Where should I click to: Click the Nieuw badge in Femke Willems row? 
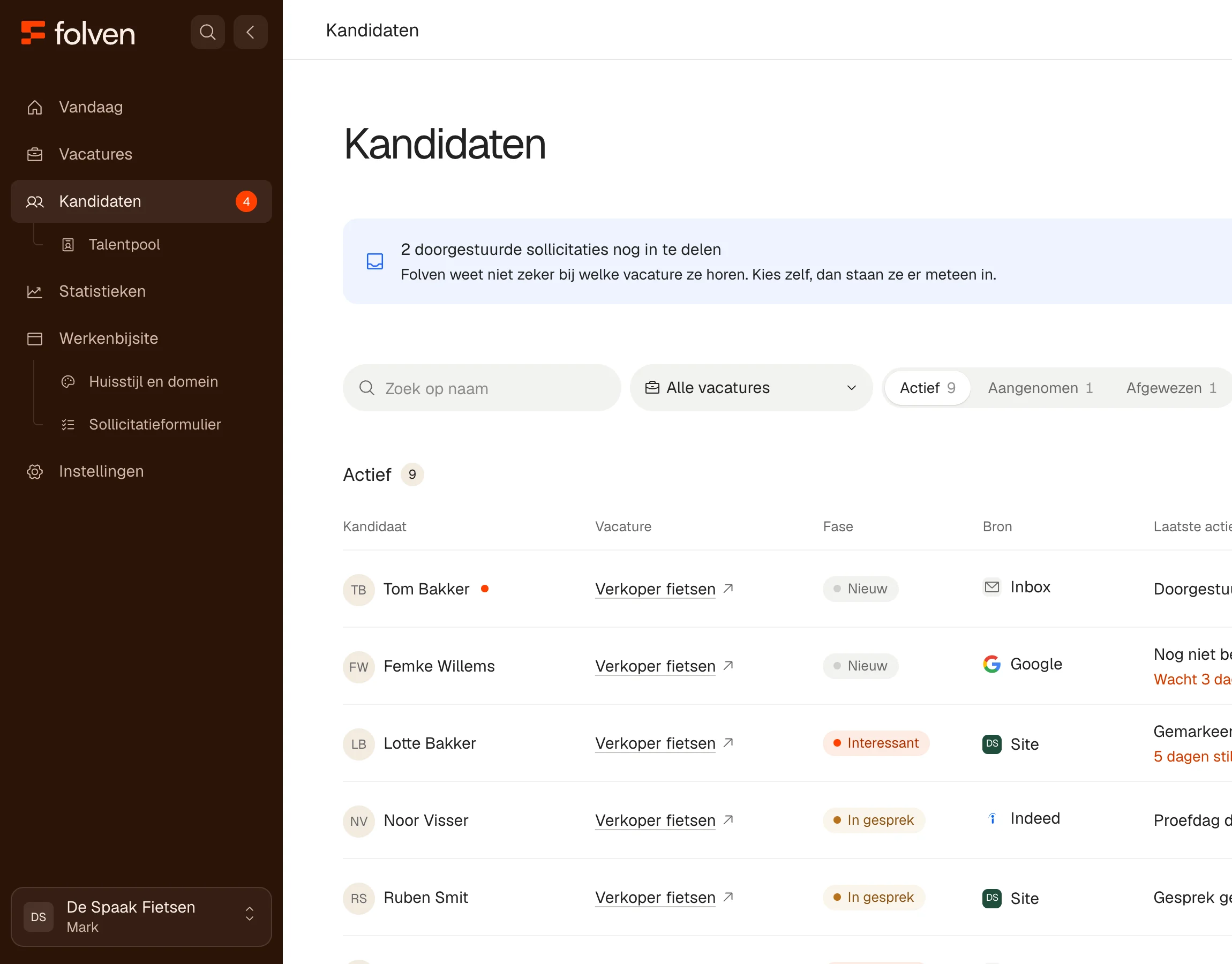click(861, 666)
